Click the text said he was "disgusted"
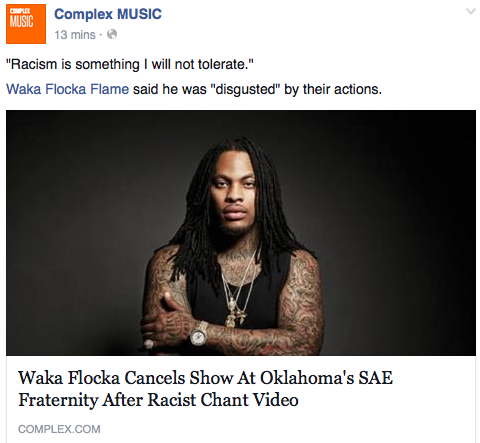The image size is (480, 443). click(x=206, y=89)
